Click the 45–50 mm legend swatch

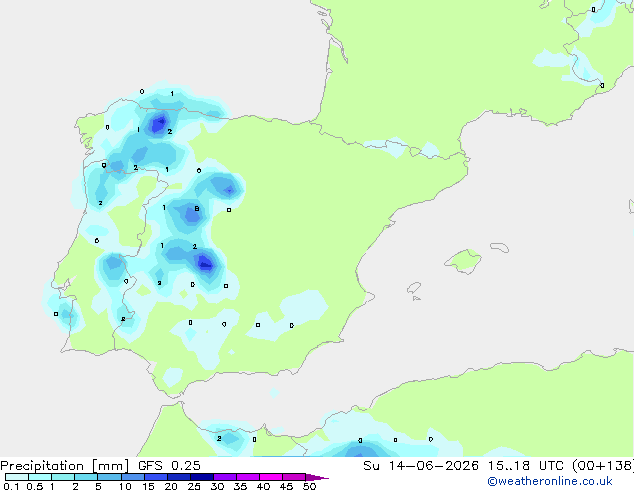294,477
